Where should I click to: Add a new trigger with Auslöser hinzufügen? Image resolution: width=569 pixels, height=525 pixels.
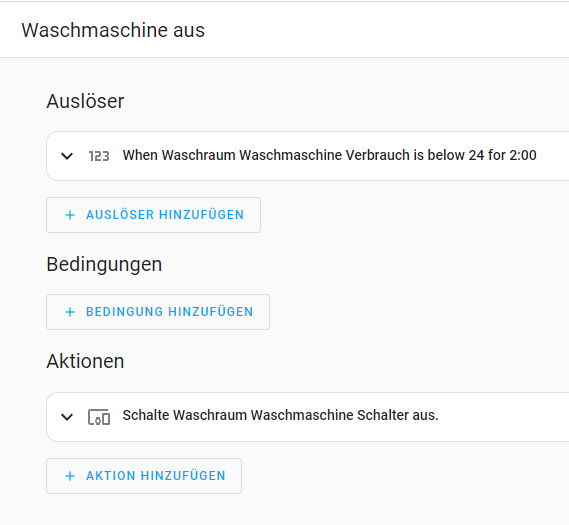click(153, 215)
